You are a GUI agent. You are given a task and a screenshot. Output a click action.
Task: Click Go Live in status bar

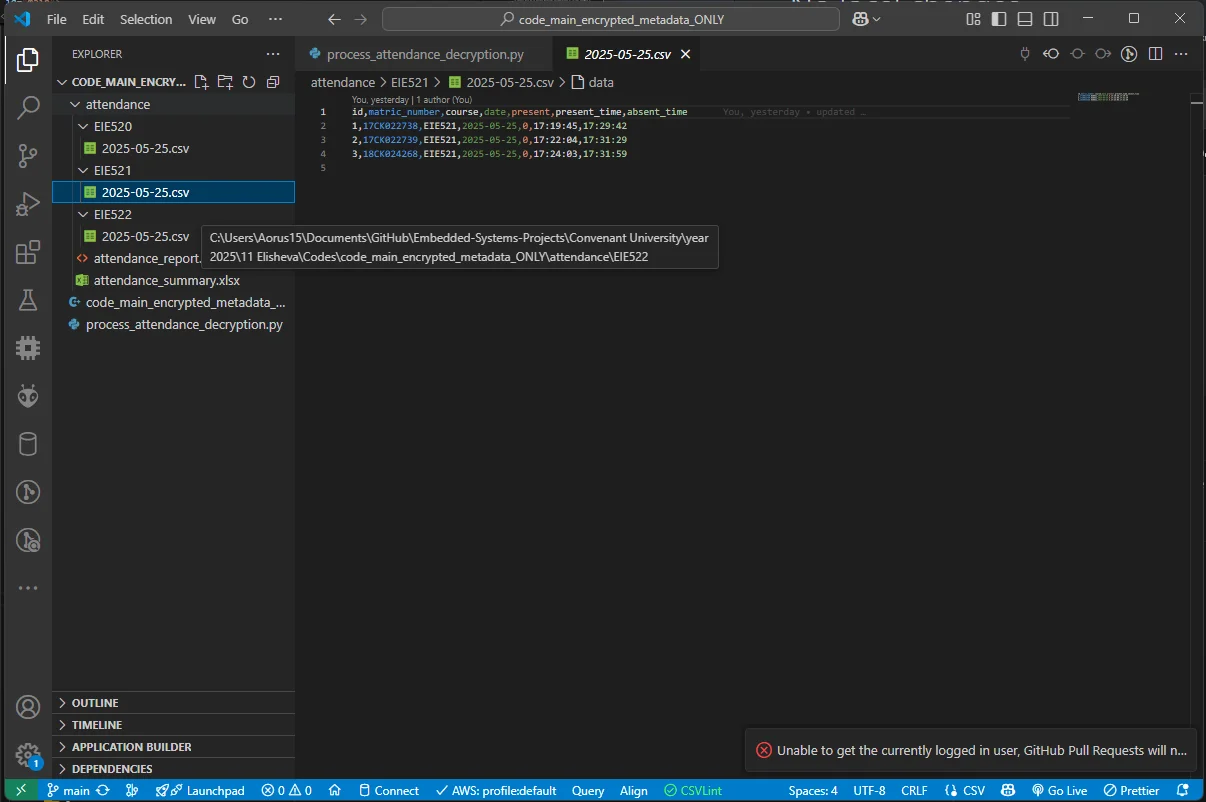click(1059, 790)
